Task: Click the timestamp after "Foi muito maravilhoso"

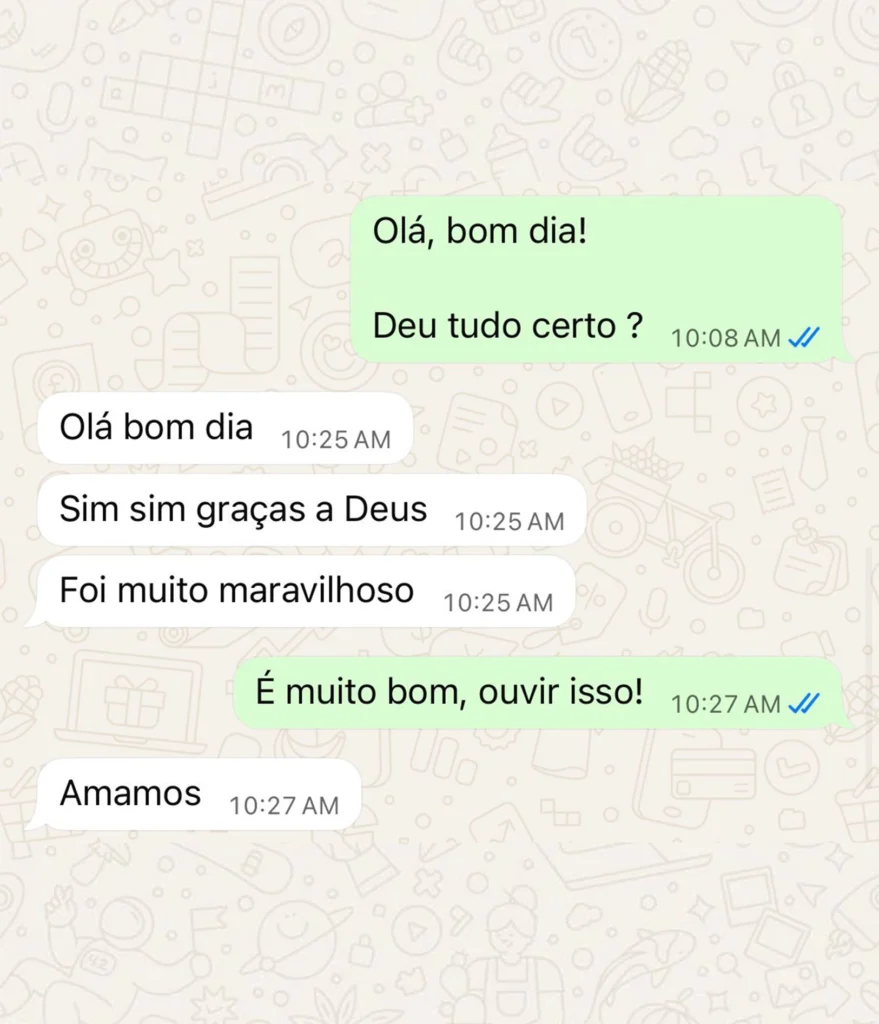Action: coord(498,602)
